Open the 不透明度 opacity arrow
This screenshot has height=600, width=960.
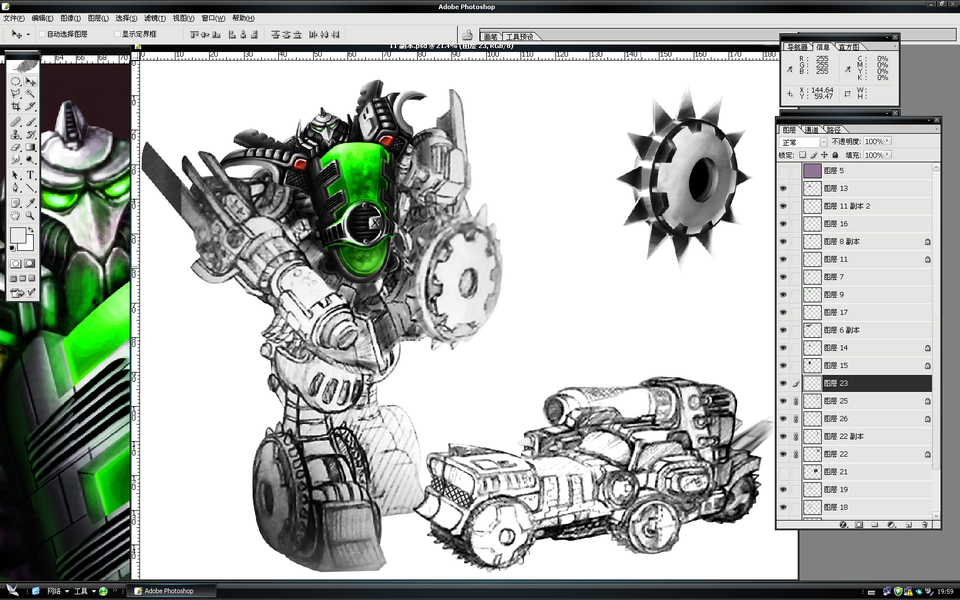coord(887,141)
